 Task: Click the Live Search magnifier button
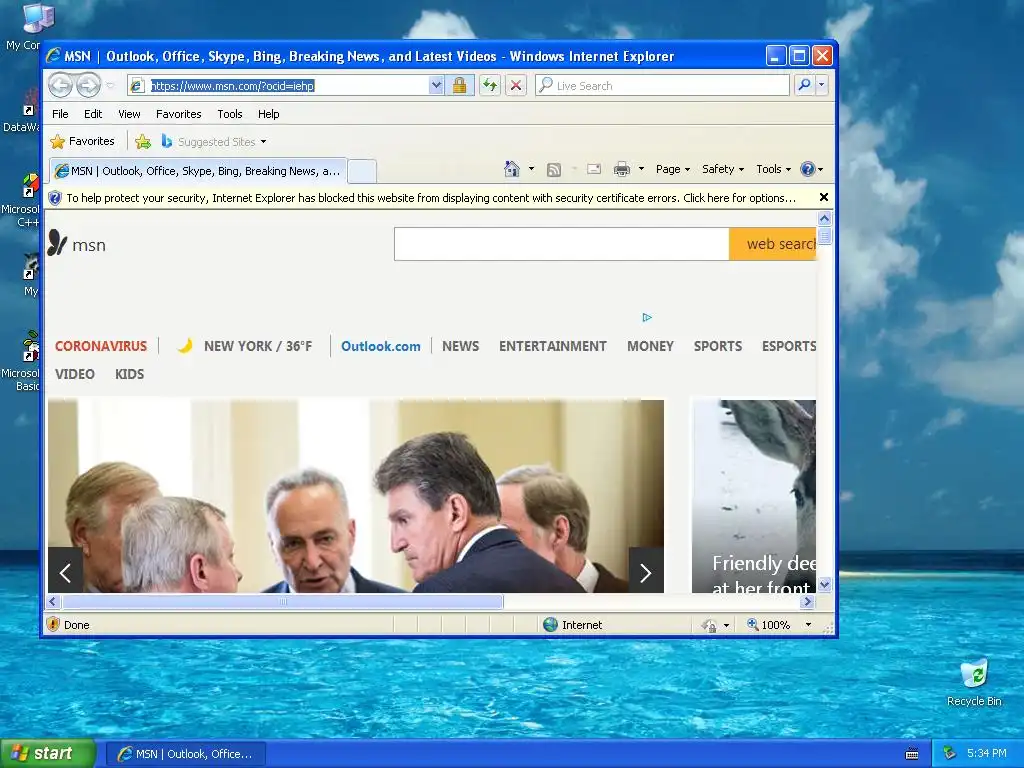pyautogui.click(x=805, y=85)
